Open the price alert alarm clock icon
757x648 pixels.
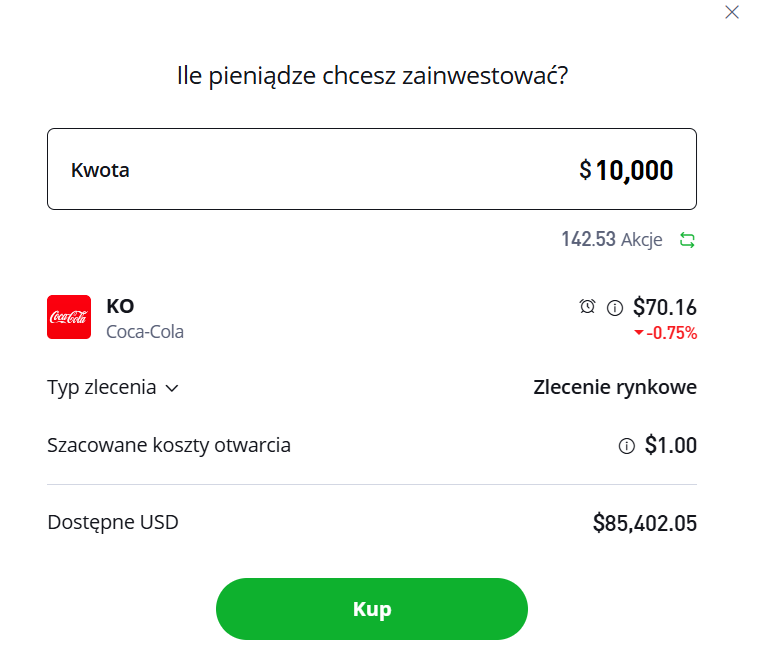tap(587, 306)
